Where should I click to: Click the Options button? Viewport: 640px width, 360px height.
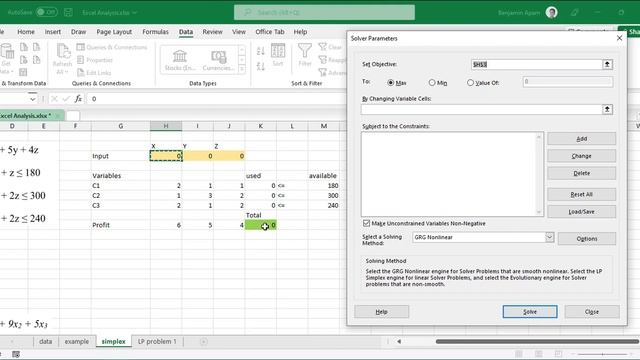point(587,238)
